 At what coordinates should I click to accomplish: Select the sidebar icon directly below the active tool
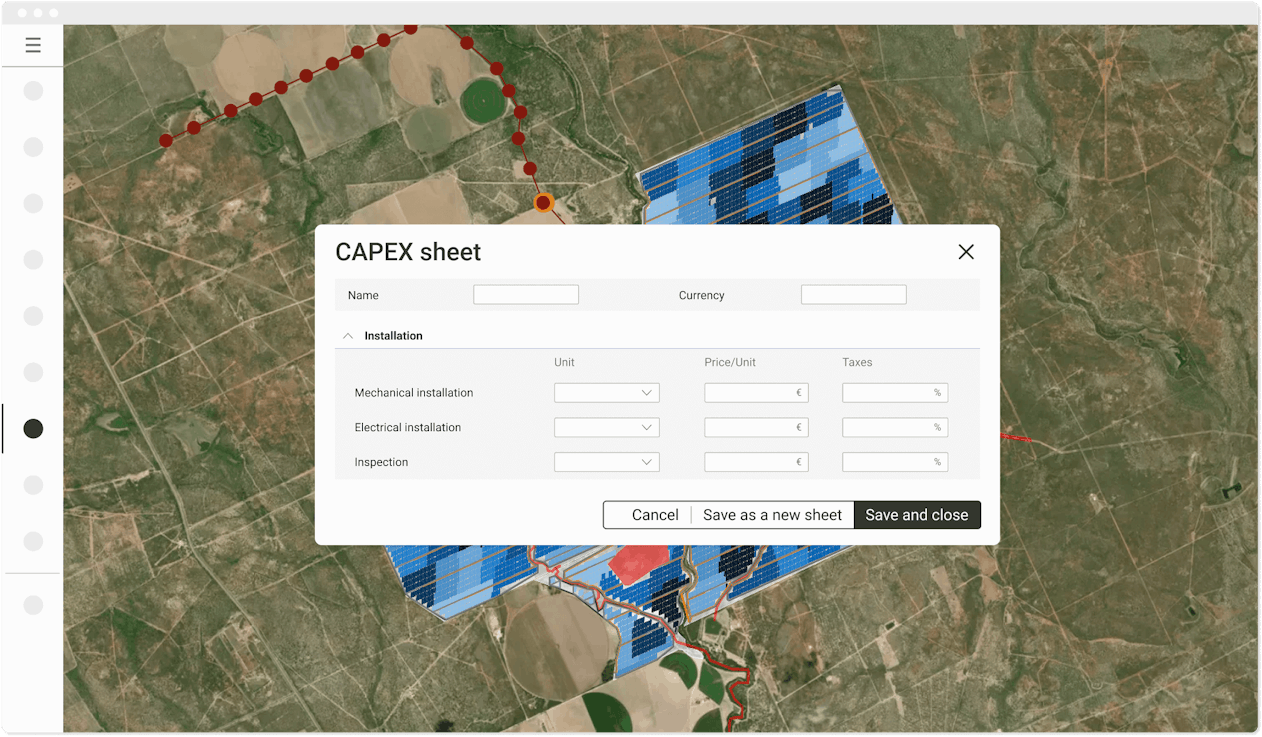click(33, 485)
